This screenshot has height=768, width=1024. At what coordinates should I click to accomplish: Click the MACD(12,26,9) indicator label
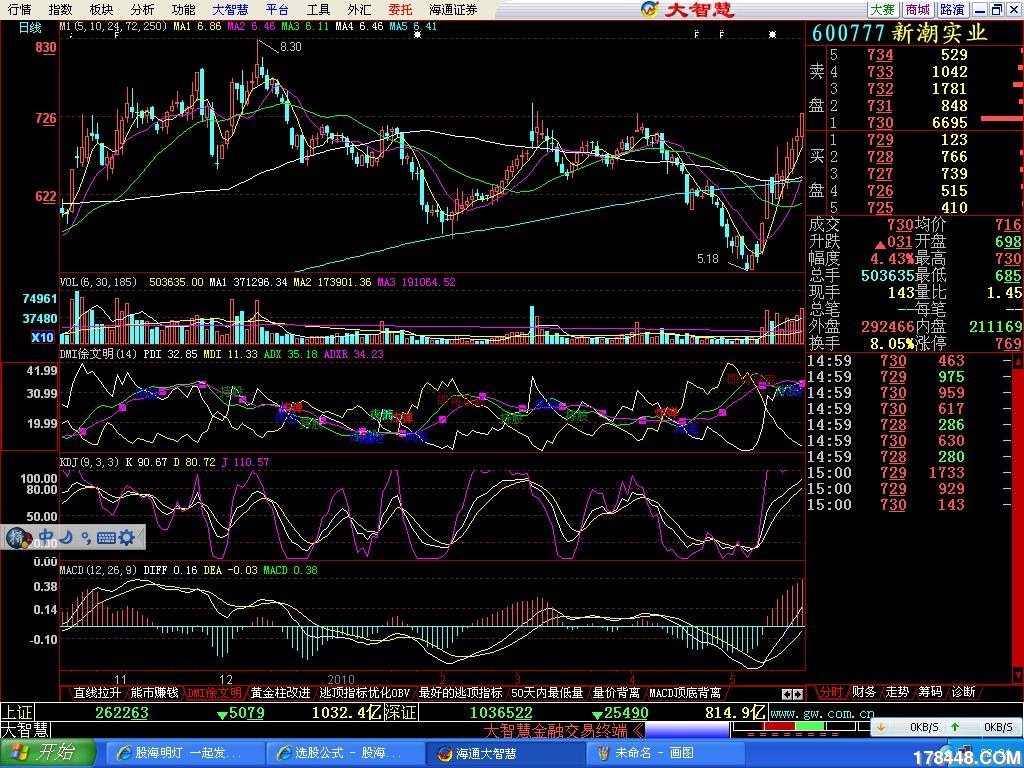click(x=98, y=570)
